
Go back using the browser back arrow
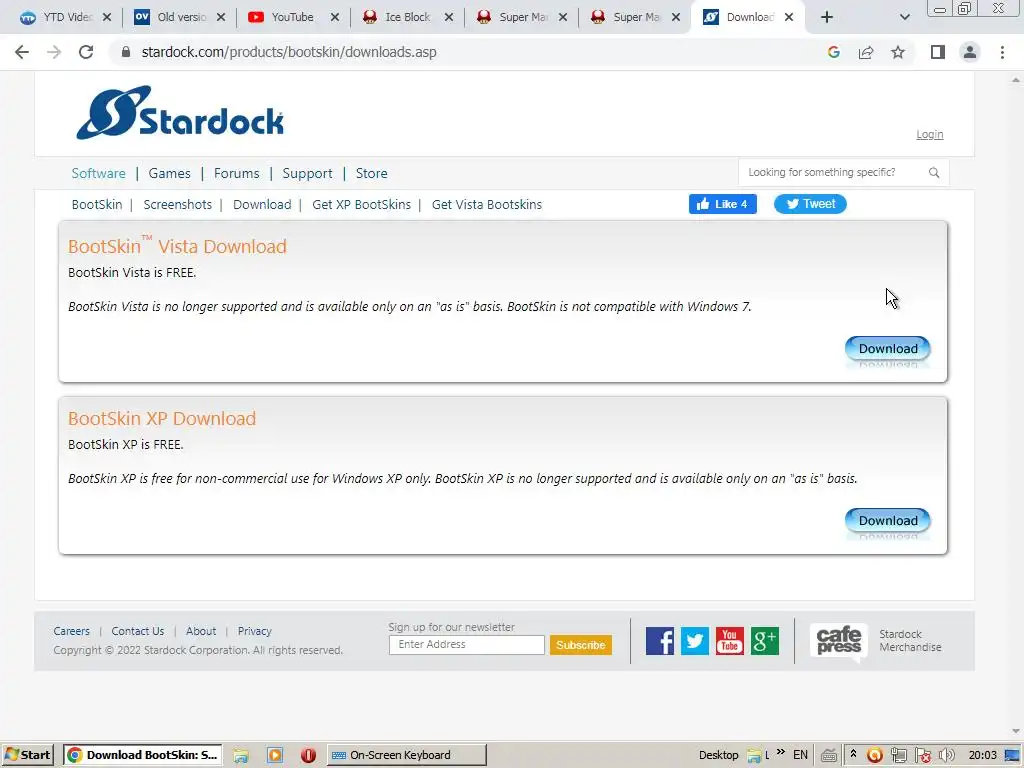22,52
